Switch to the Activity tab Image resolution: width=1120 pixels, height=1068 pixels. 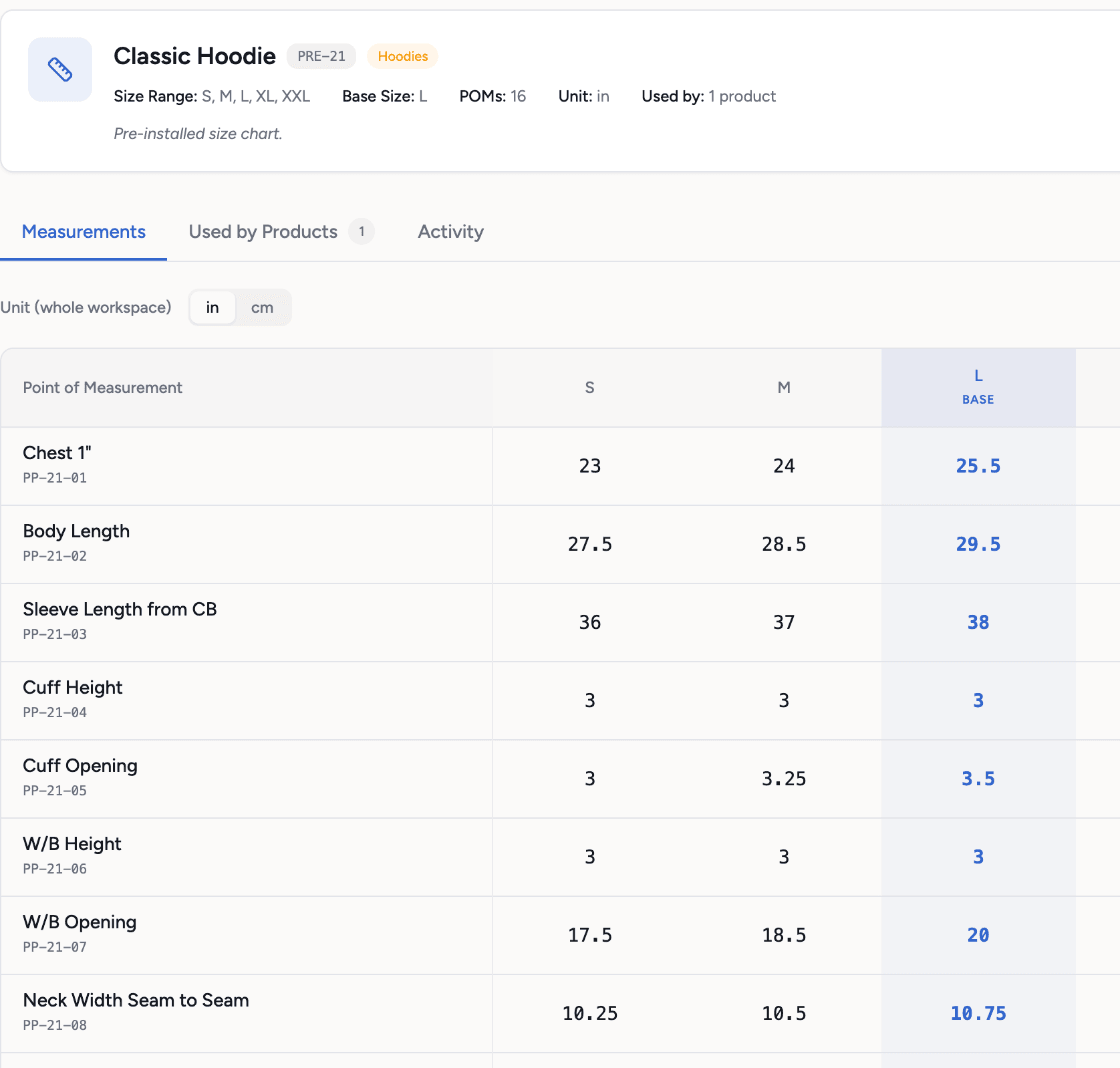[x=451, y=231]
